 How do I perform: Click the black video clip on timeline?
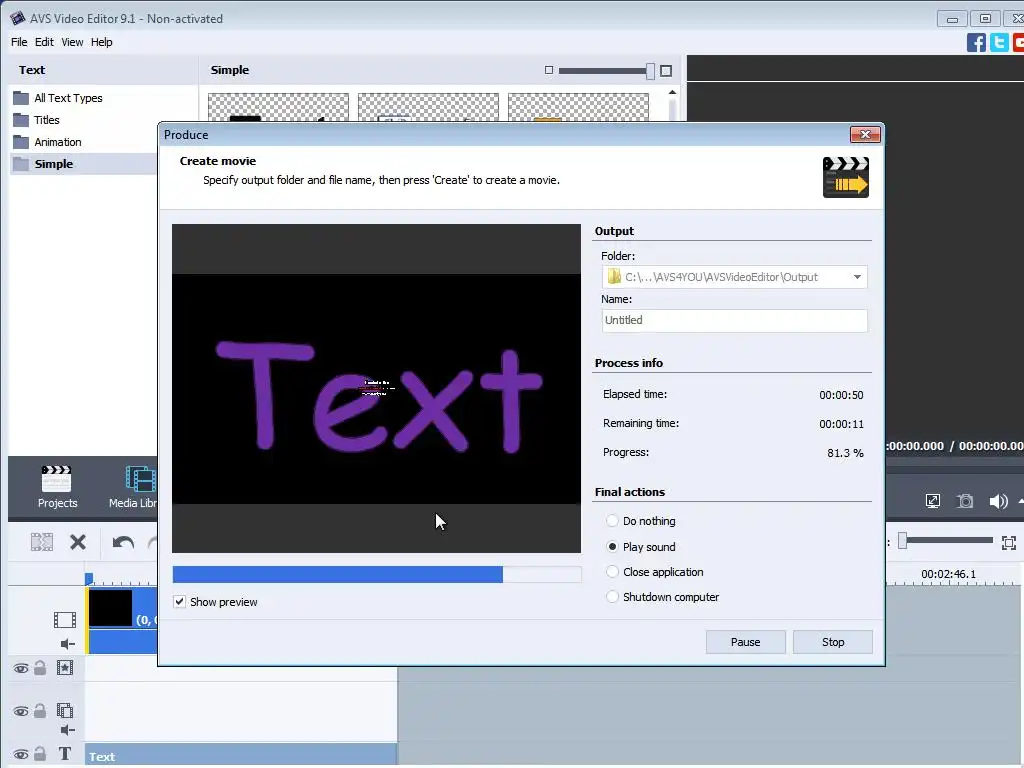[110, 608]
